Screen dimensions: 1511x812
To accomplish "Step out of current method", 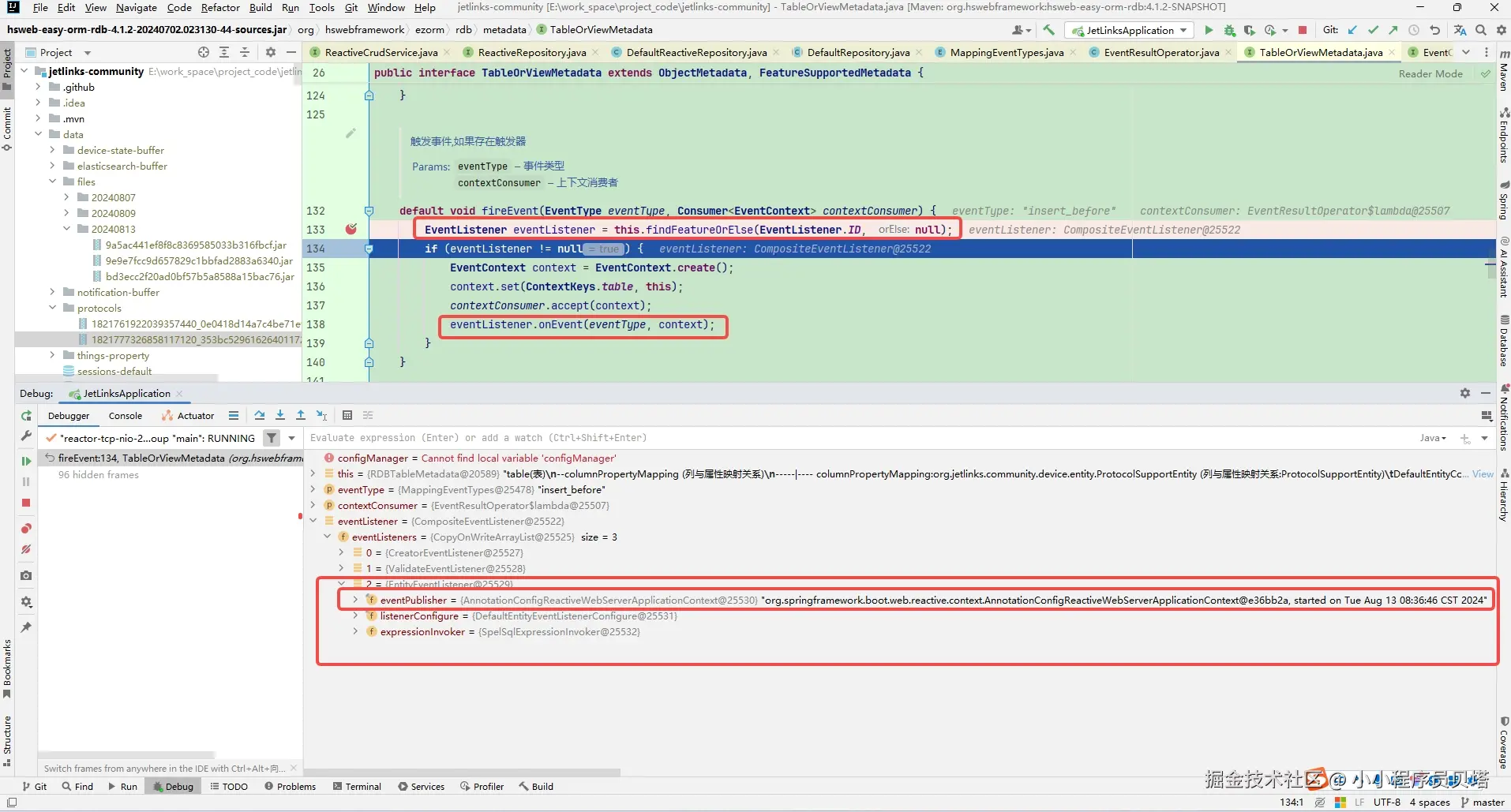I will 301,415.
